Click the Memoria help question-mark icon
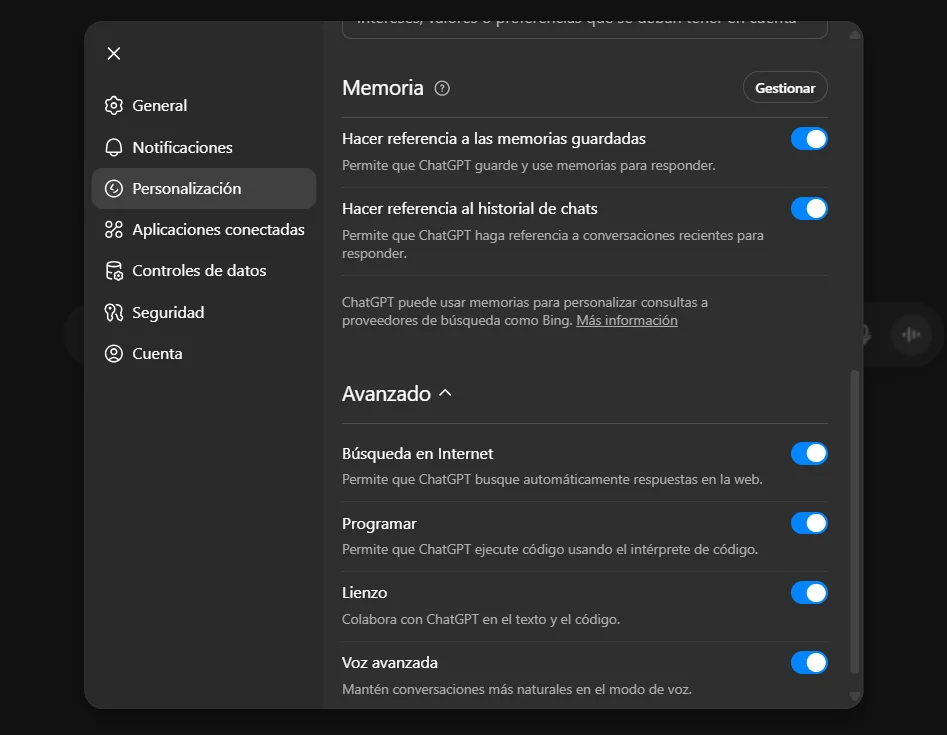 [442, 88]
